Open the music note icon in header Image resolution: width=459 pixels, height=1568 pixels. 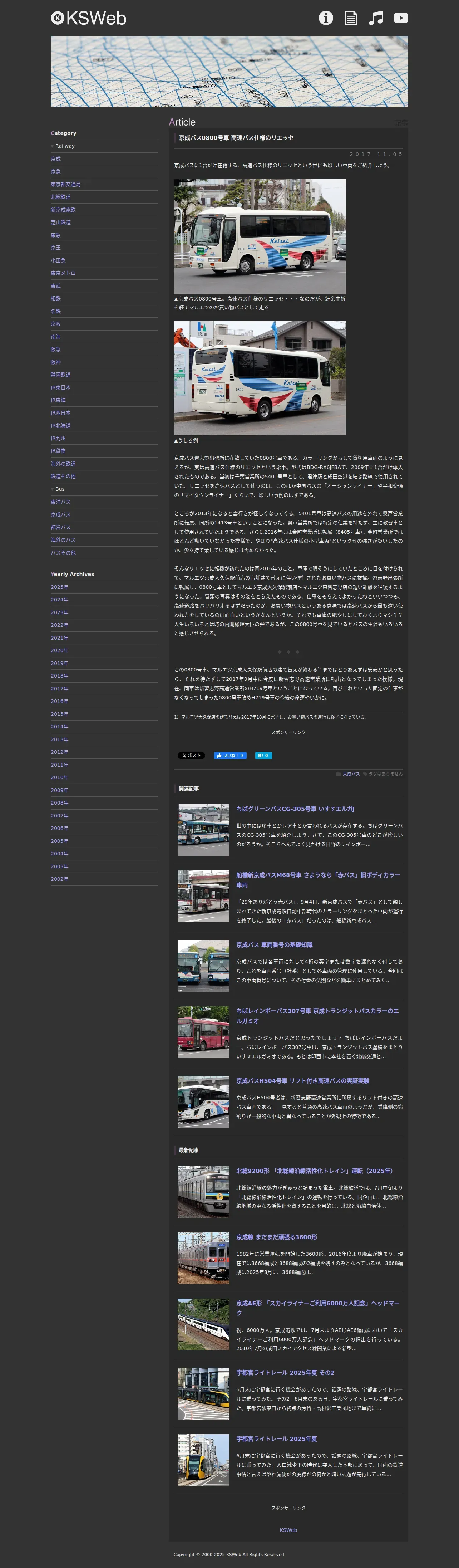(376, 18)
